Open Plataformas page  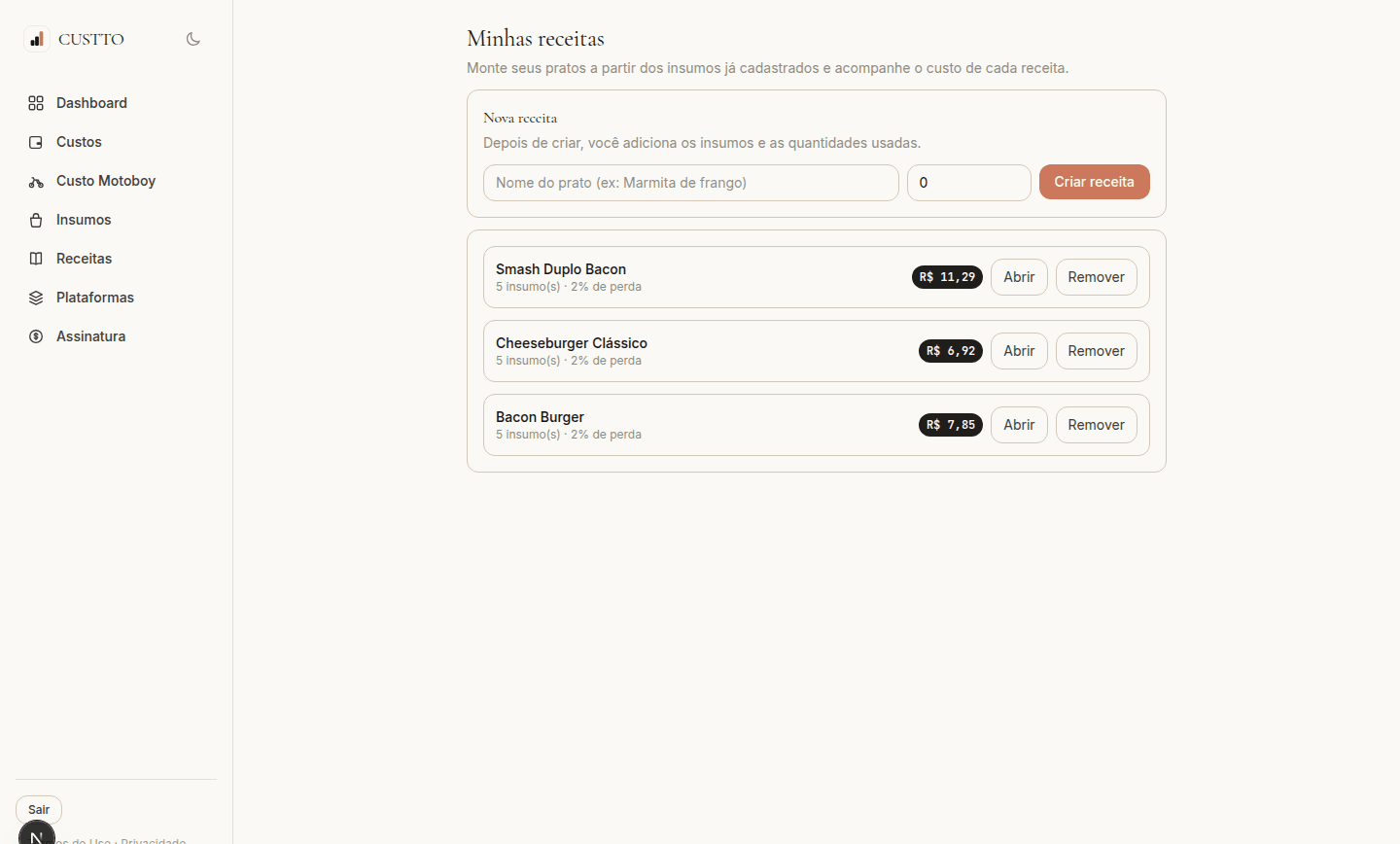pyautogui.click(x=116, y=298)
